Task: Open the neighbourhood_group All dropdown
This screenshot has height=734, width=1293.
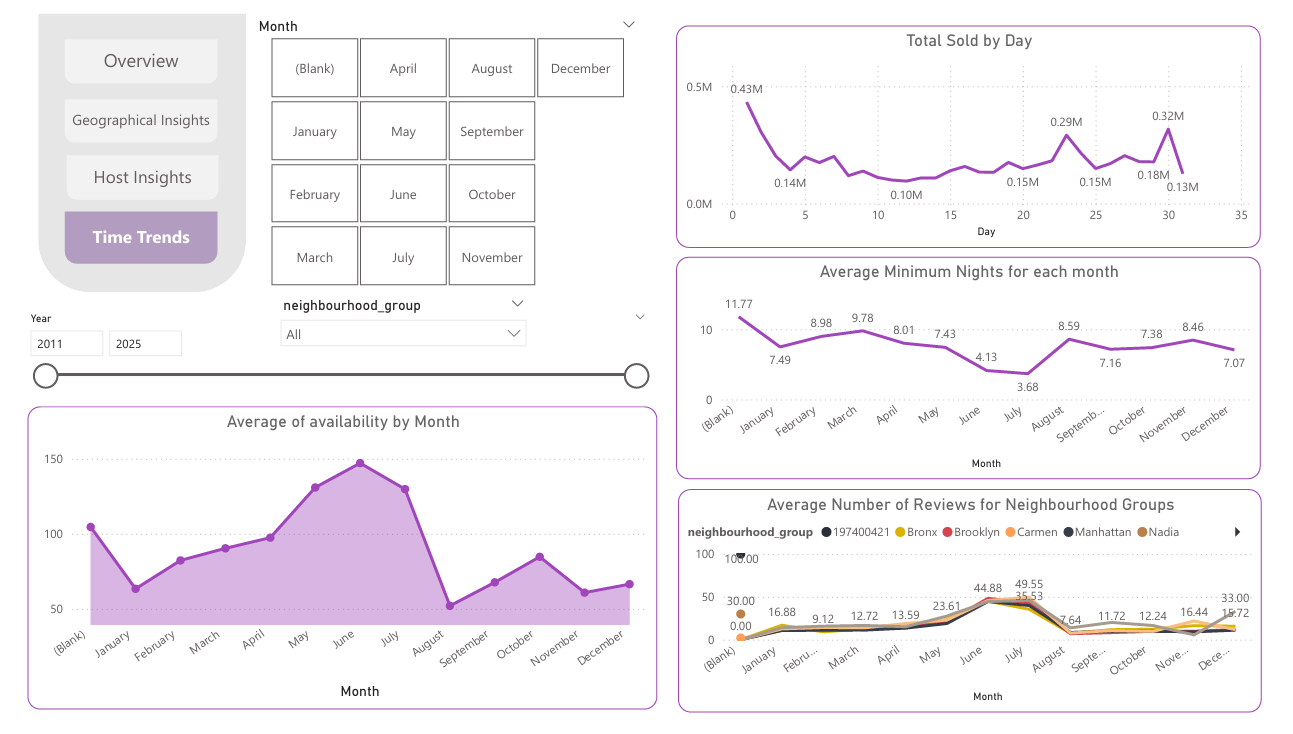Action: [403, 333]
